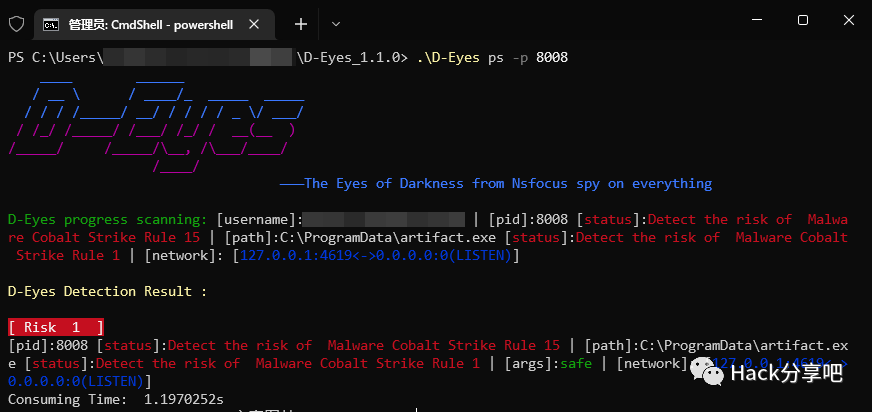Select the 管理员: CmdShell - powershell tab

(x=154, y=24)
